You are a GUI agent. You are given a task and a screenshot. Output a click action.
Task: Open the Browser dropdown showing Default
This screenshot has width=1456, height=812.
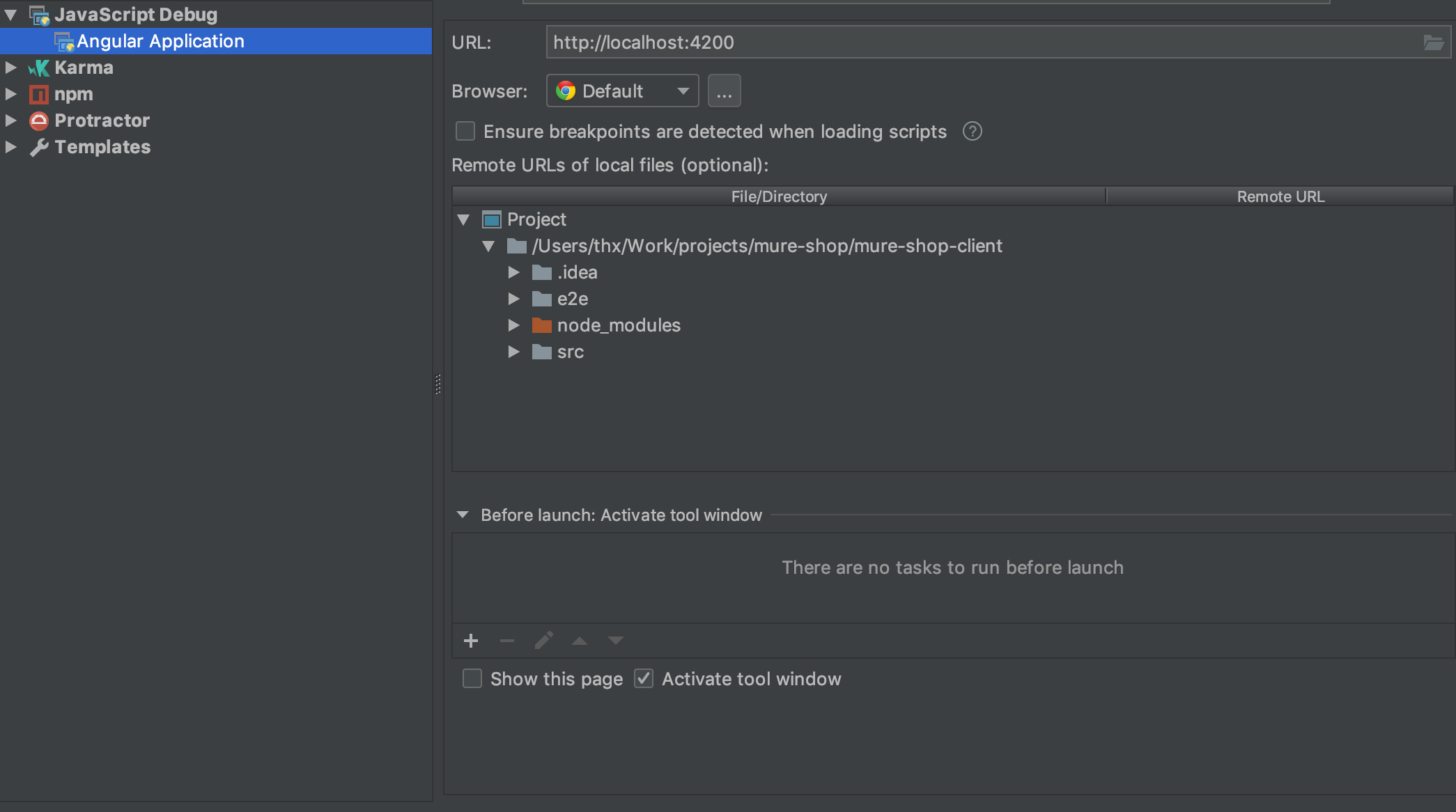tap(622, 91)
